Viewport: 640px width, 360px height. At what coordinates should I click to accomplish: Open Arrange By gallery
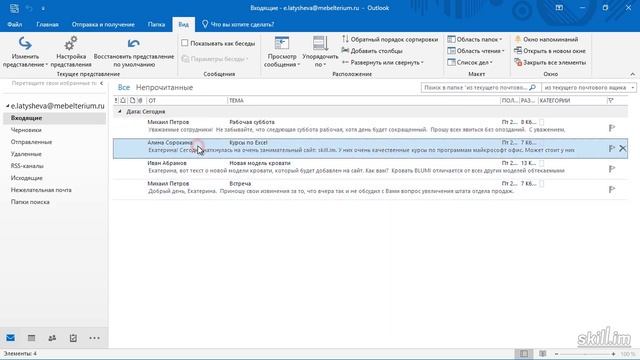pyautogui.click(x=320, y=52)
